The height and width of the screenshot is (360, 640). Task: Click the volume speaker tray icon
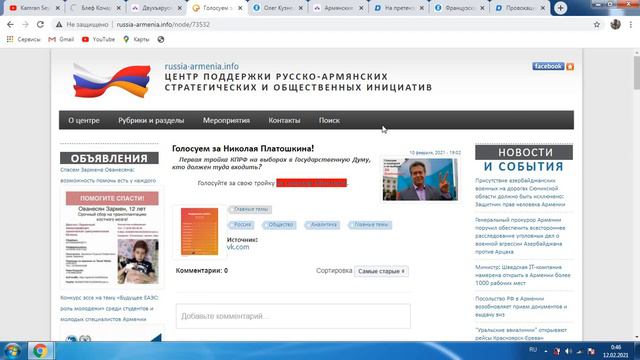568,351
